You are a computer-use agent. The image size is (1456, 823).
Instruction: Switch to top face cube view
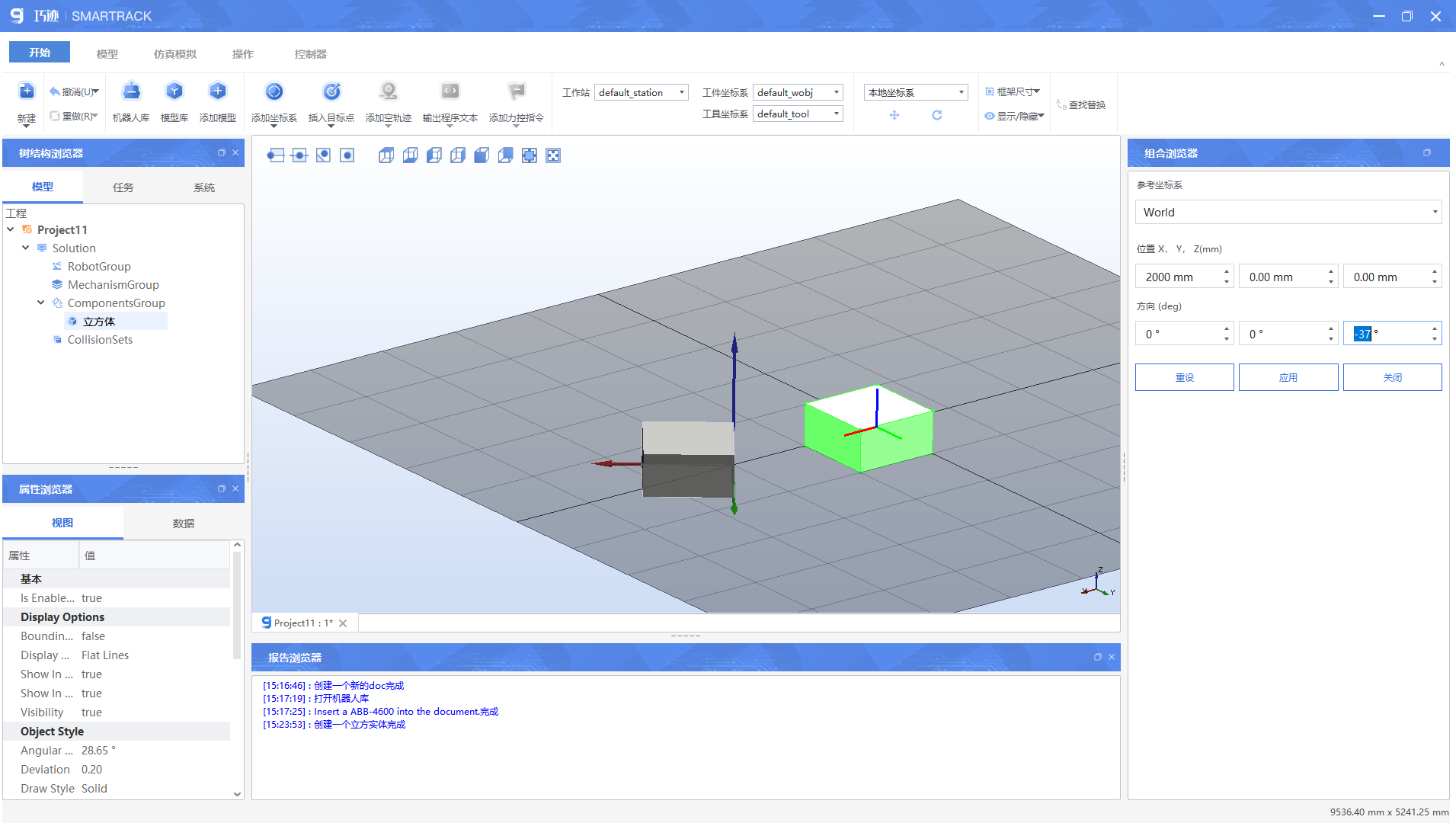click(386, 155)
